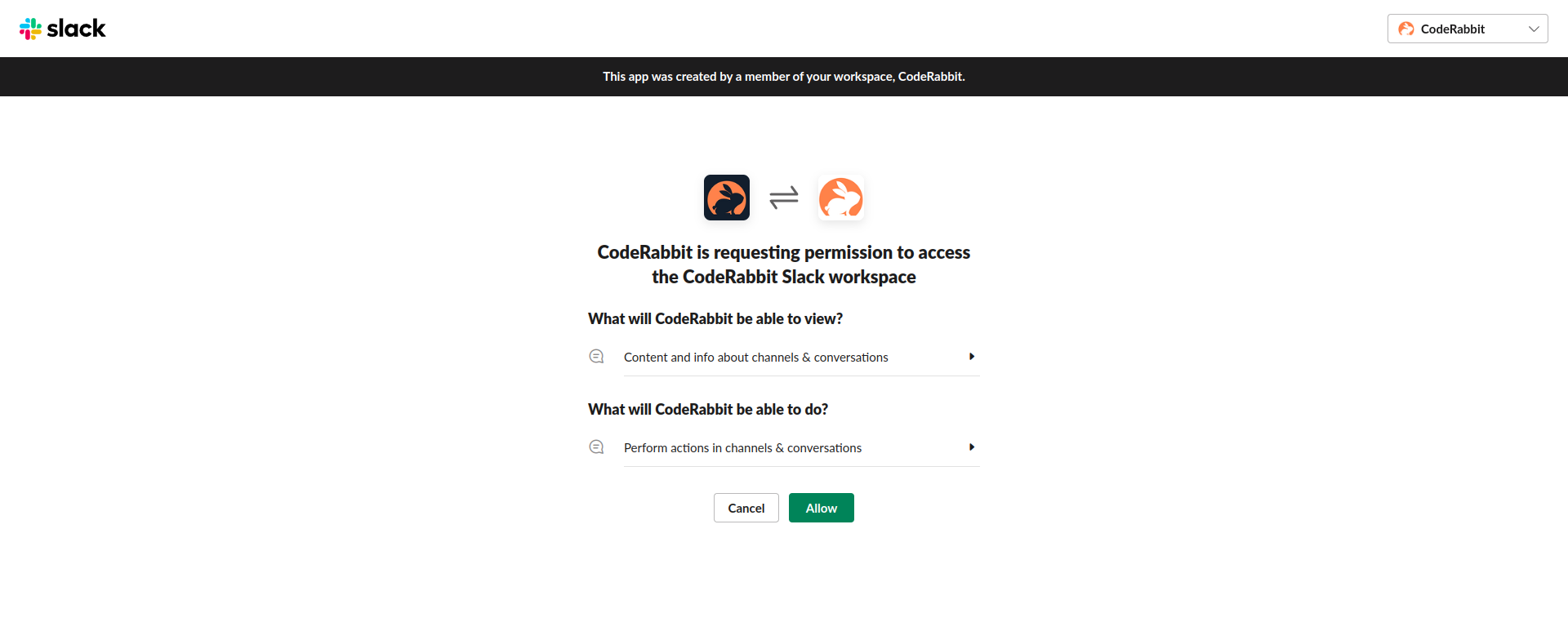1568x640 pixels.
Task: Click the green Allow button
Action: (821, 508)
